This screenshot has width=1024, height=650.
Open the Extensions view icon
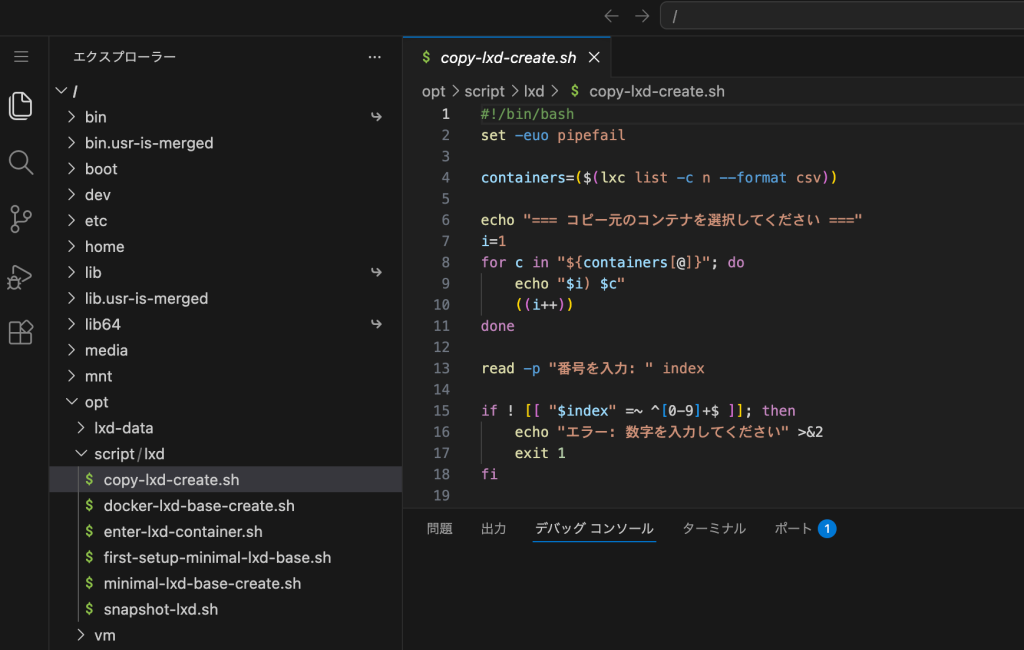tap(21, 332)
